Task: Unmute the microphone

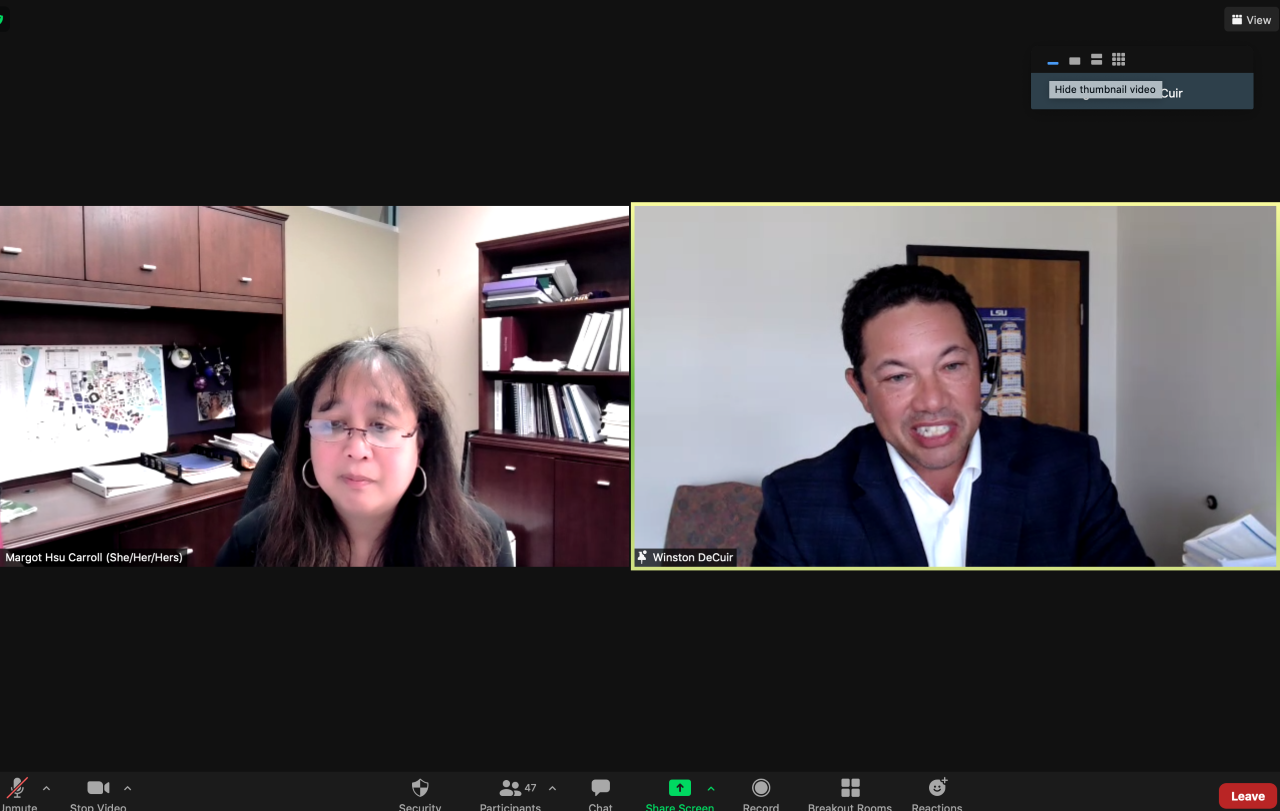Action: click(17, 790)
